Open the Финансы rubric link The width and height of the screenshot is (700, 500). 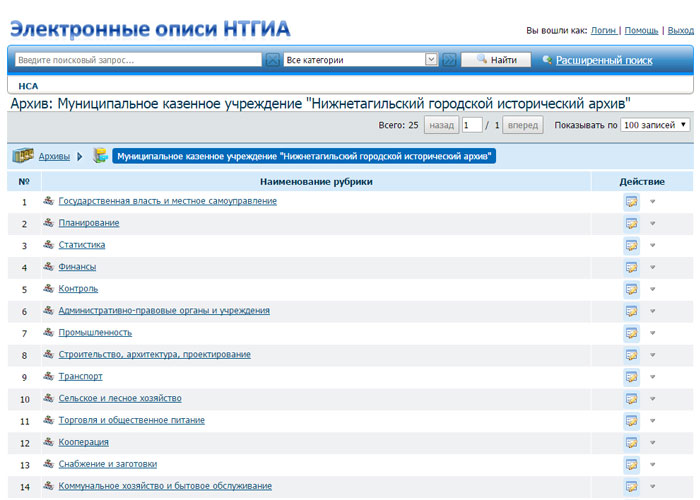(x=77, y=267)
